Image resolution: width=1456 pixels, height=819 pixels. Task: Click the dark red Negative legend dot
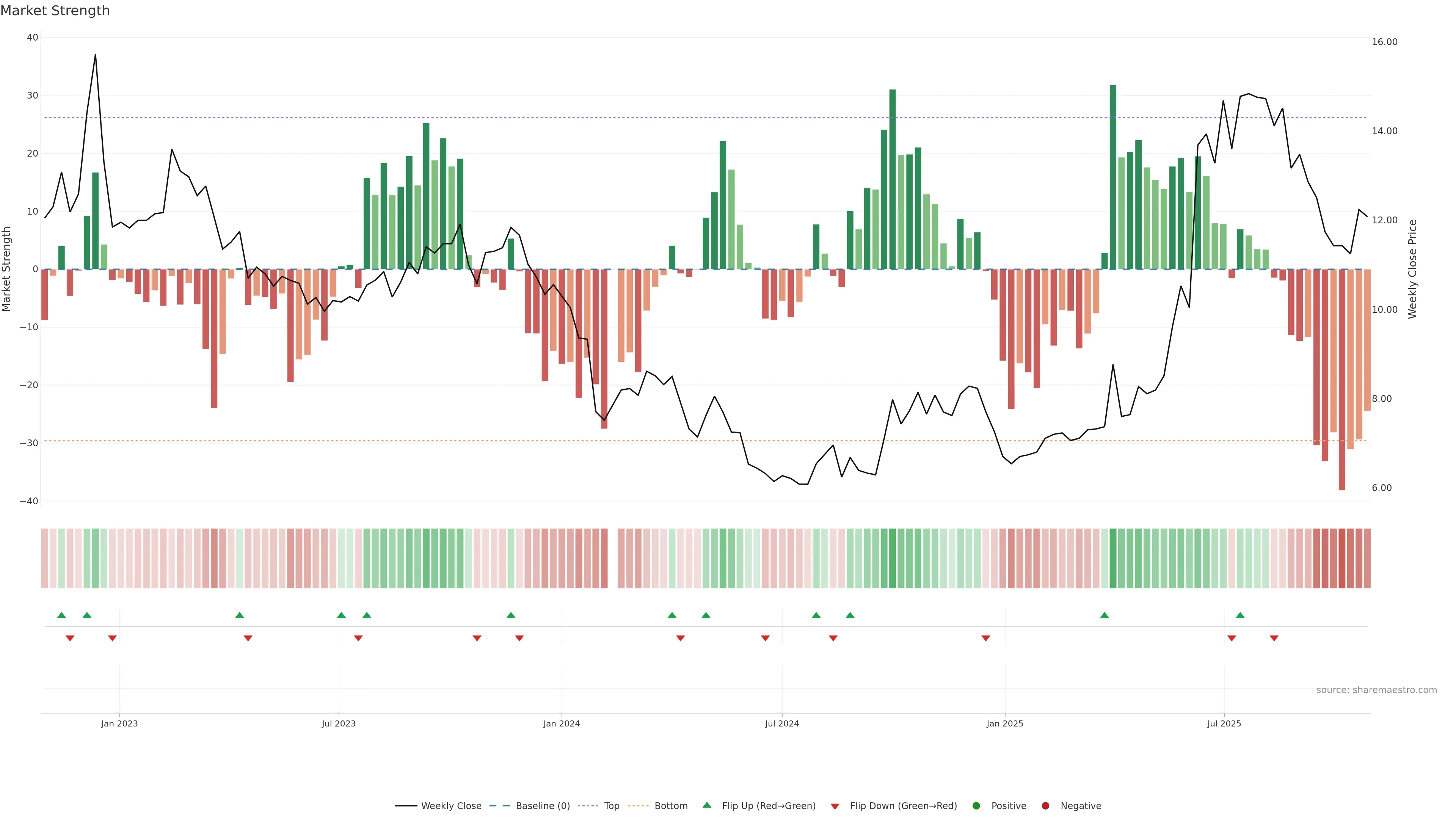tap(1045, 806)
